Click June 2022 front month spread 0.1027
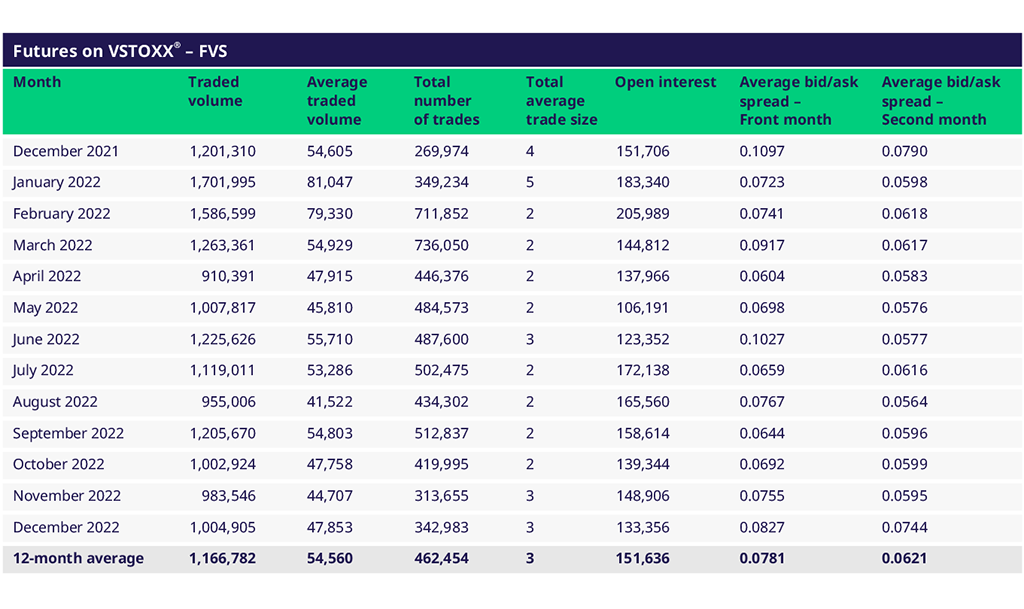Viewport: 1024px width, 609px height. [x=762, y=339]
